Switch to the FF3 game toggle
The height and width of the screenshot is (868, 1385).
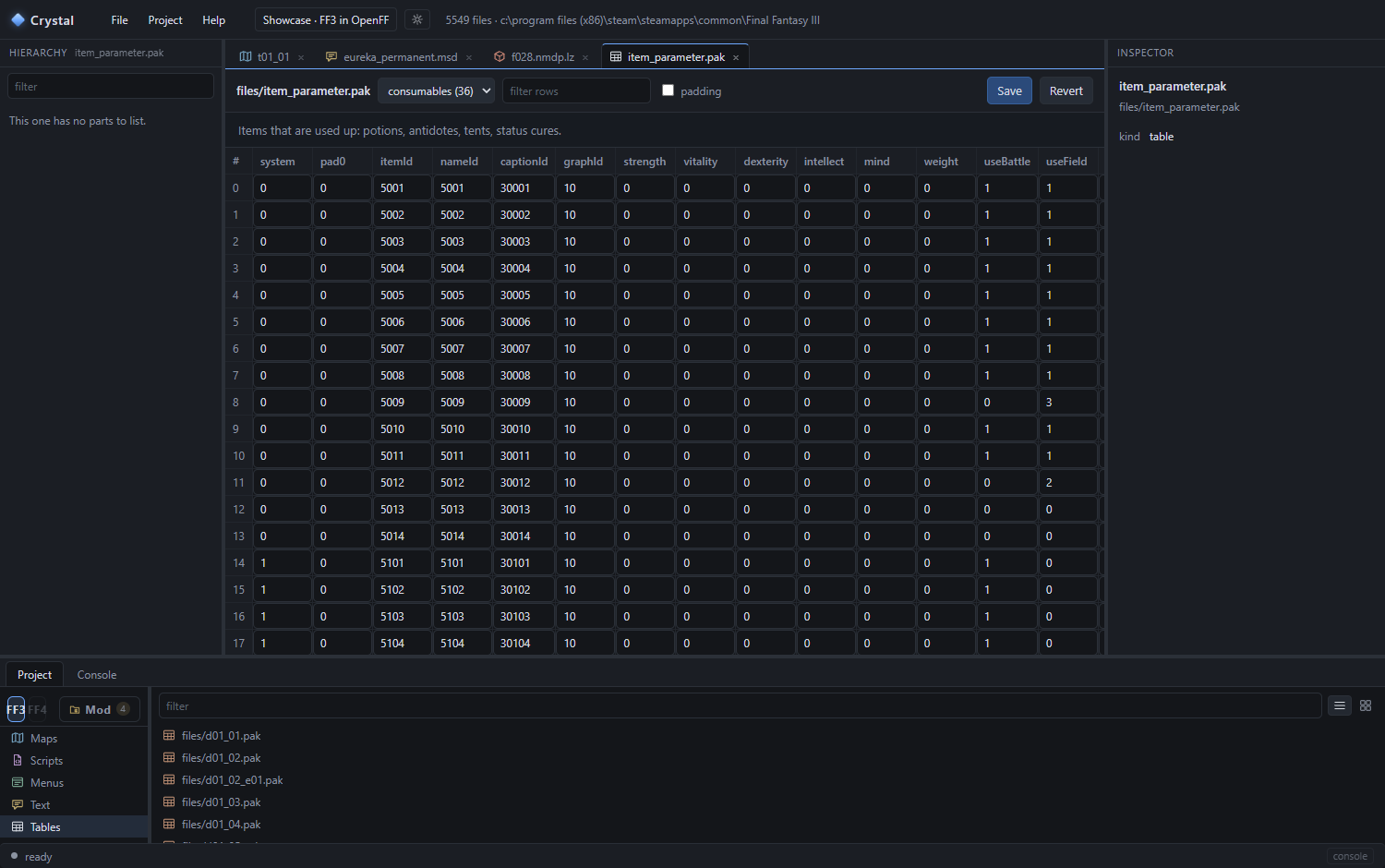[16, 709]
